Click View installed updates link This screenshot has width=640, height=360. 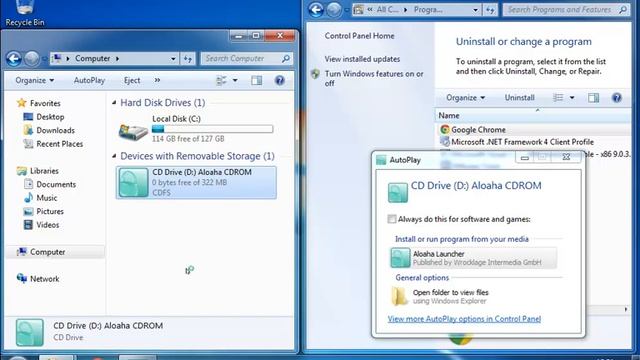(362, 59)
